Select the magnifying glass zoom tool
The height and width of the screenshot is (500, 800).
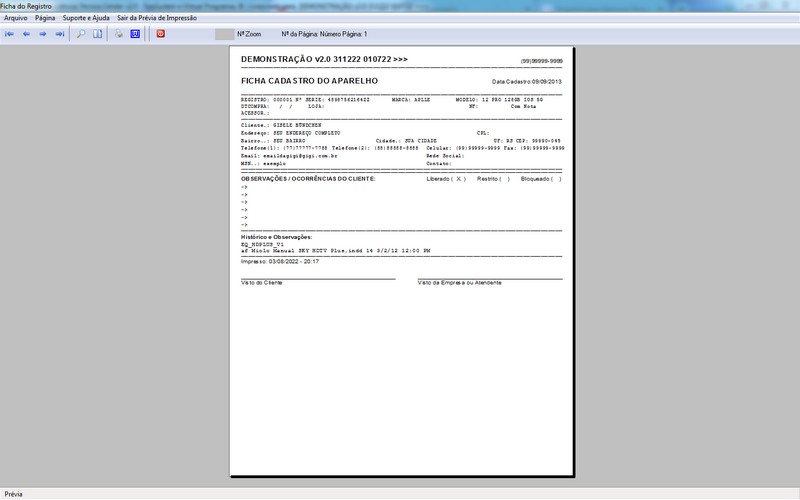click(x=81, y=34)
